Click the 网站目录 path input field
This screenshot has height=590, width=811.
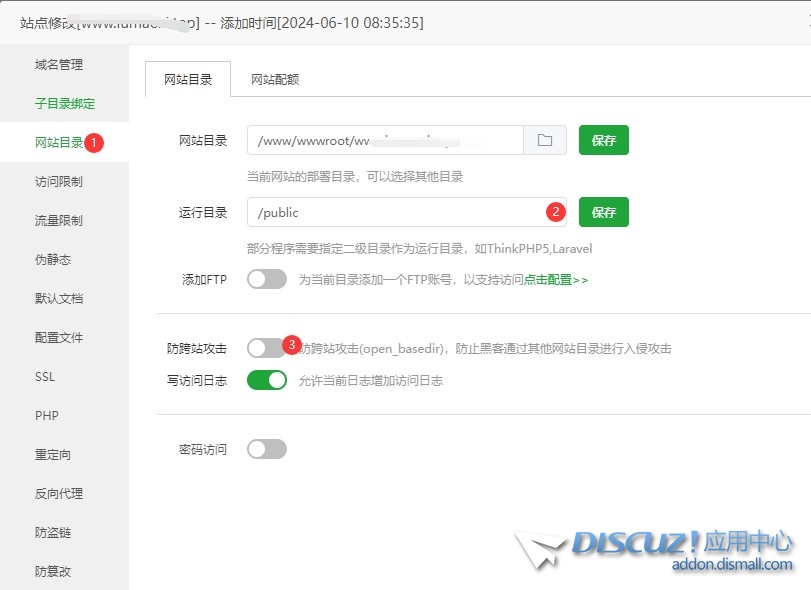[385, 141]
